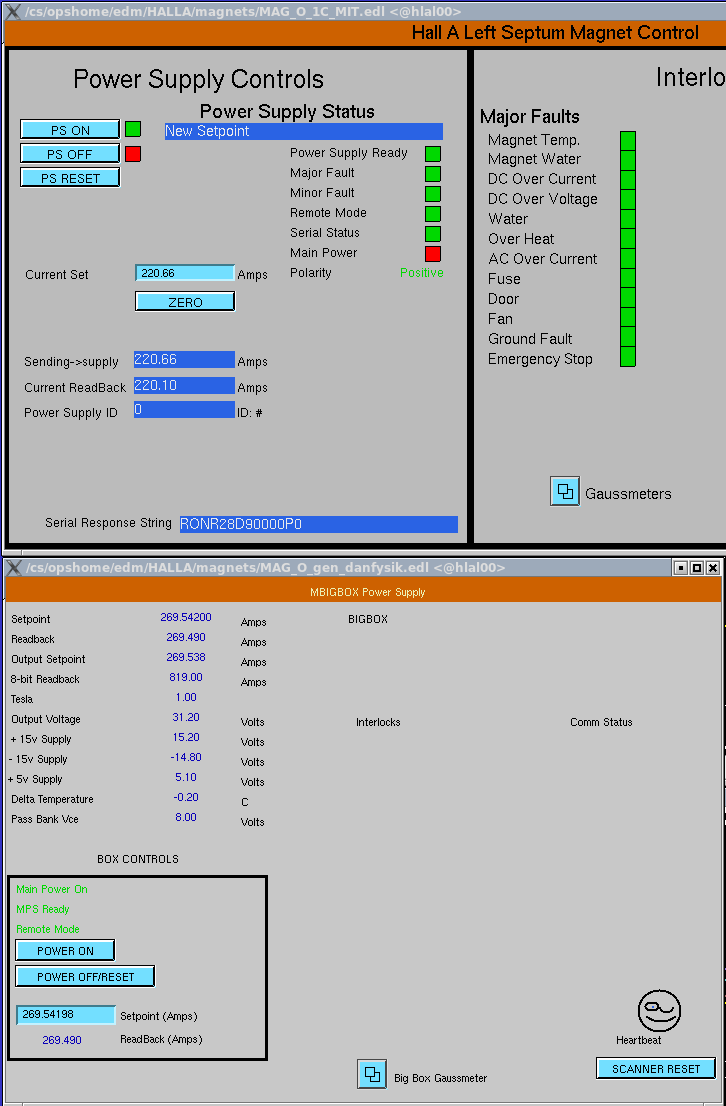Click the Remote Mode text in Box Controls
The width and height of the screenshot is (726, 1106).
47,929
